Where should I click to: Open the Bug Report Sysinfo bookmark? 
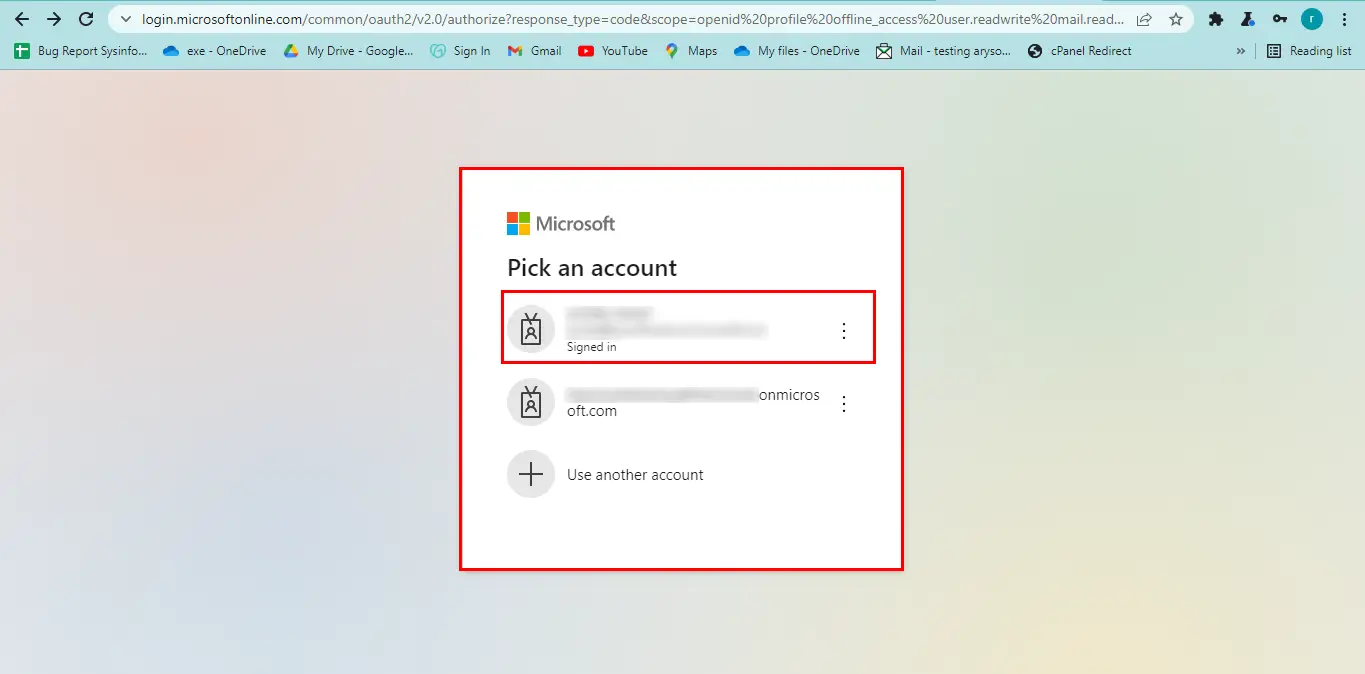pyautogui.click(x=81, y=51)
